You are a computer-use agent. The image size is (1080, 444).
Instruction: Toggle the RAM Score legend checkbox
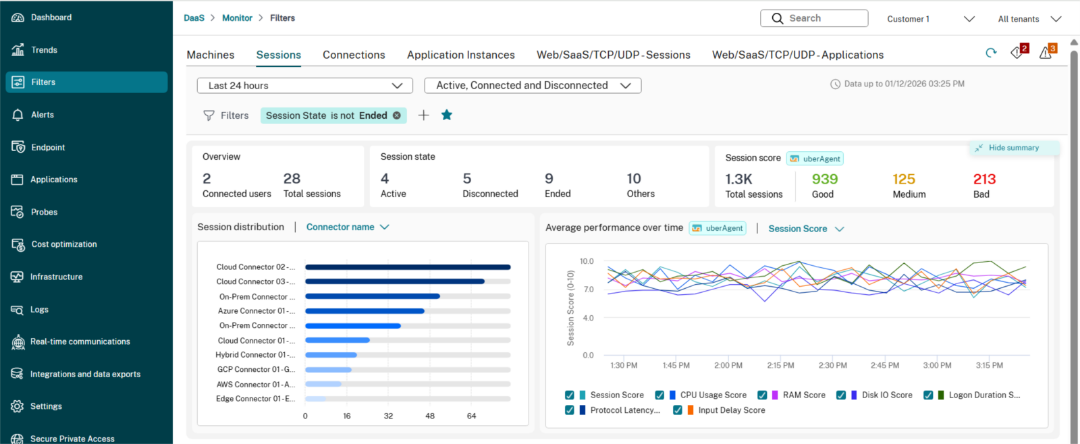click(762, 395)
